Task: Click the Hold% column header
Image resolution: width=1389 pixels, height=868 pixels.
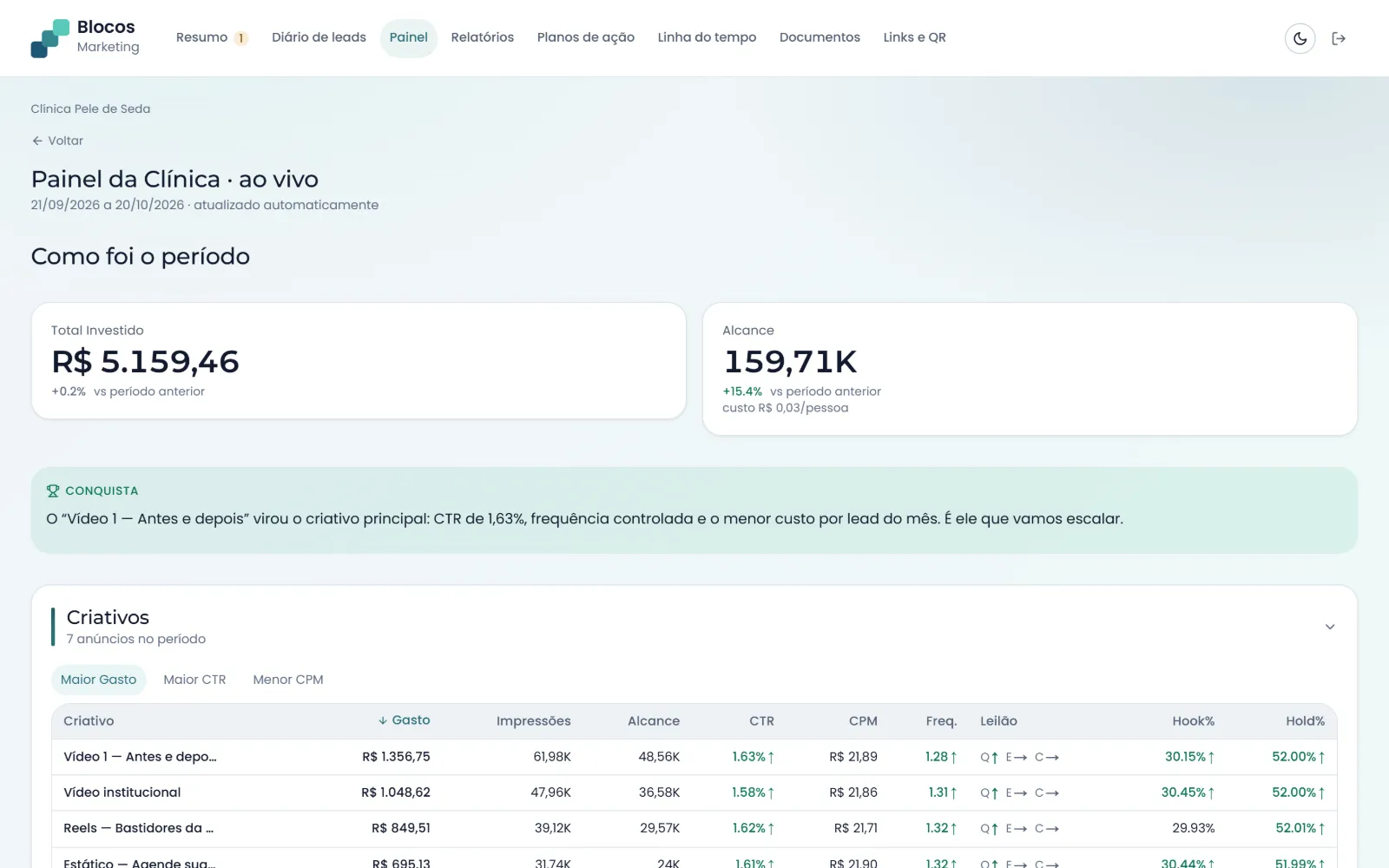Action: pyautogui.click(x=1305, y=721)
